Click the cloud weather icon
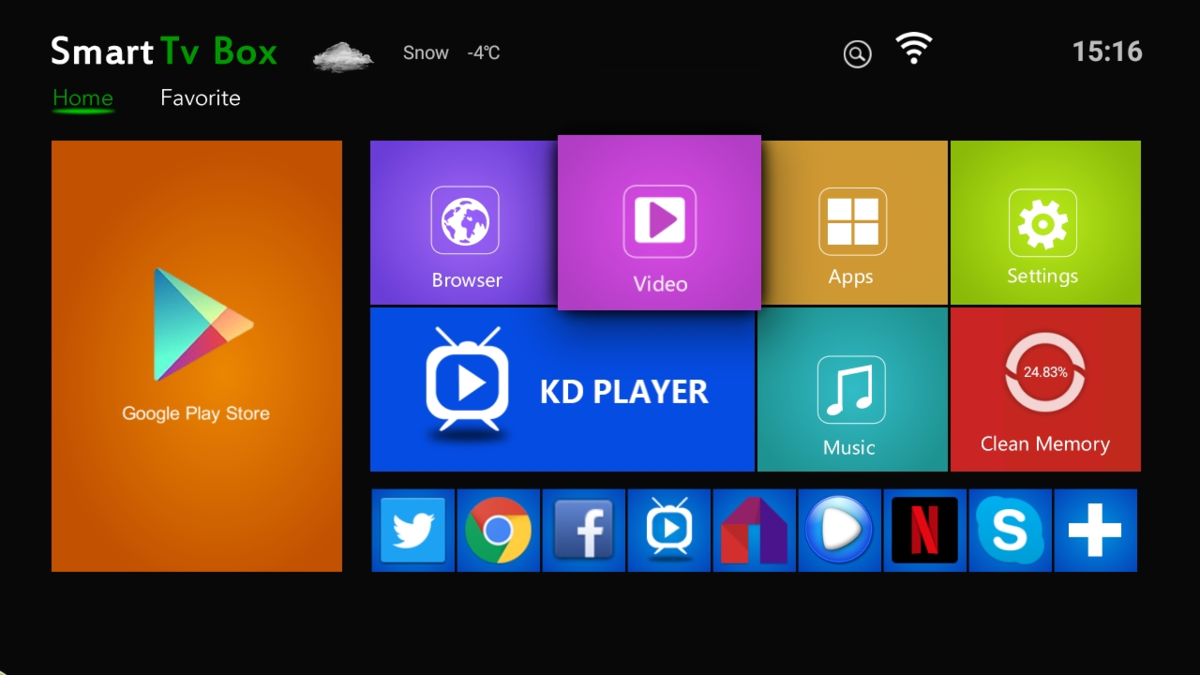The width and height of the screenshot is (1200, 675). [343, 56]
